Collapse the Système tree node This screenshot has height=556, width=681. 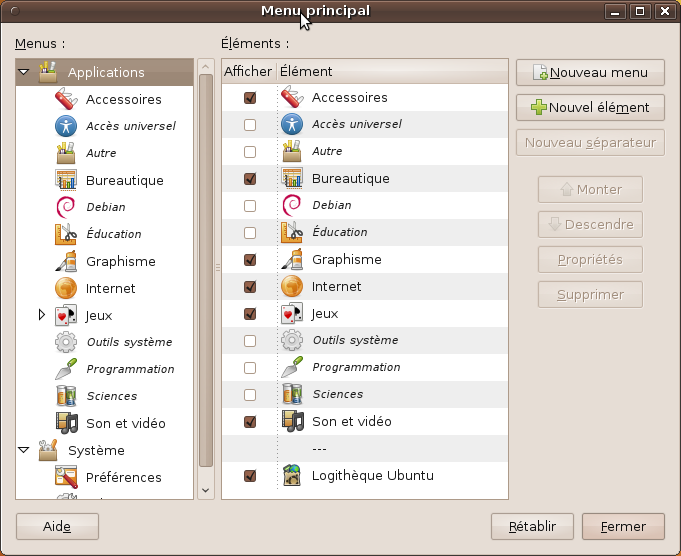[x=24, y=450]
